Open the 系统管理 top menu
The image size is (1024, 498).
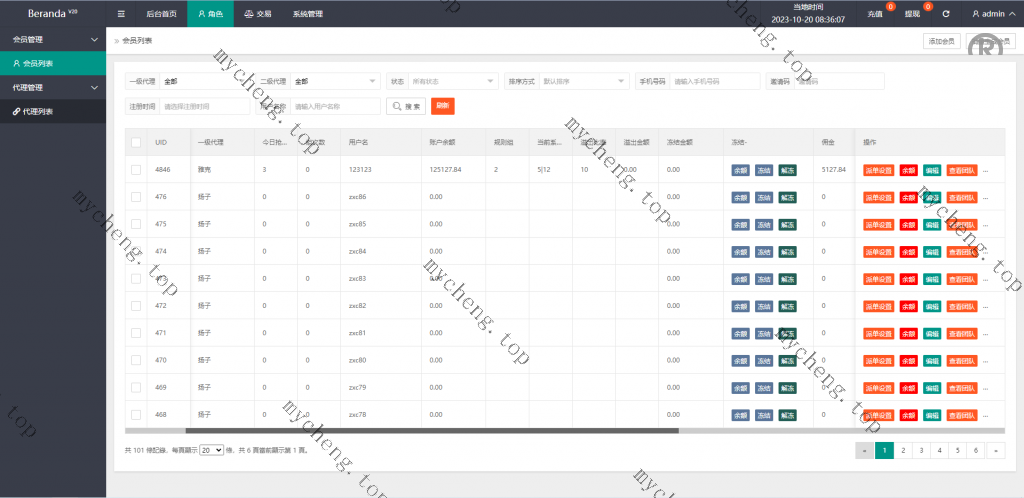coord(307,14)
